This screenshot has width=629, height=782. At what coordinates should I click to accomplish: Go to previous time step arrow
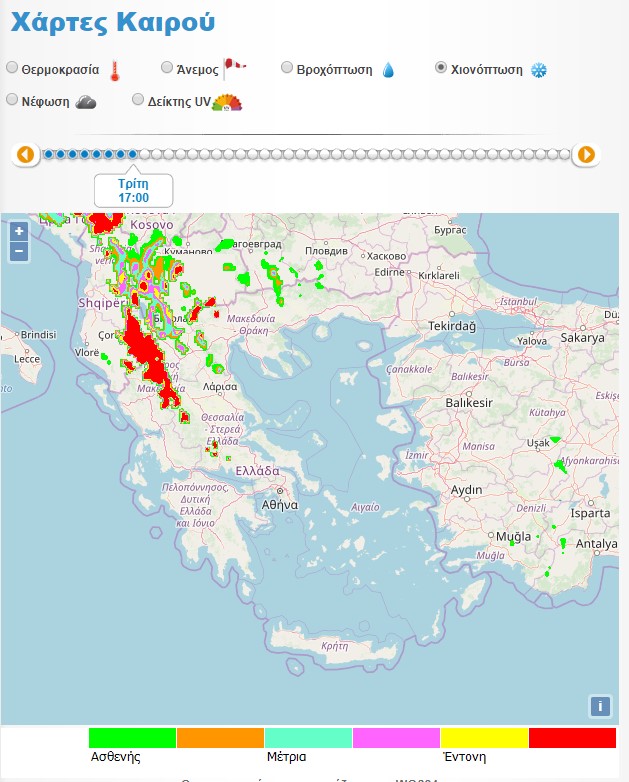click(26, 155)
